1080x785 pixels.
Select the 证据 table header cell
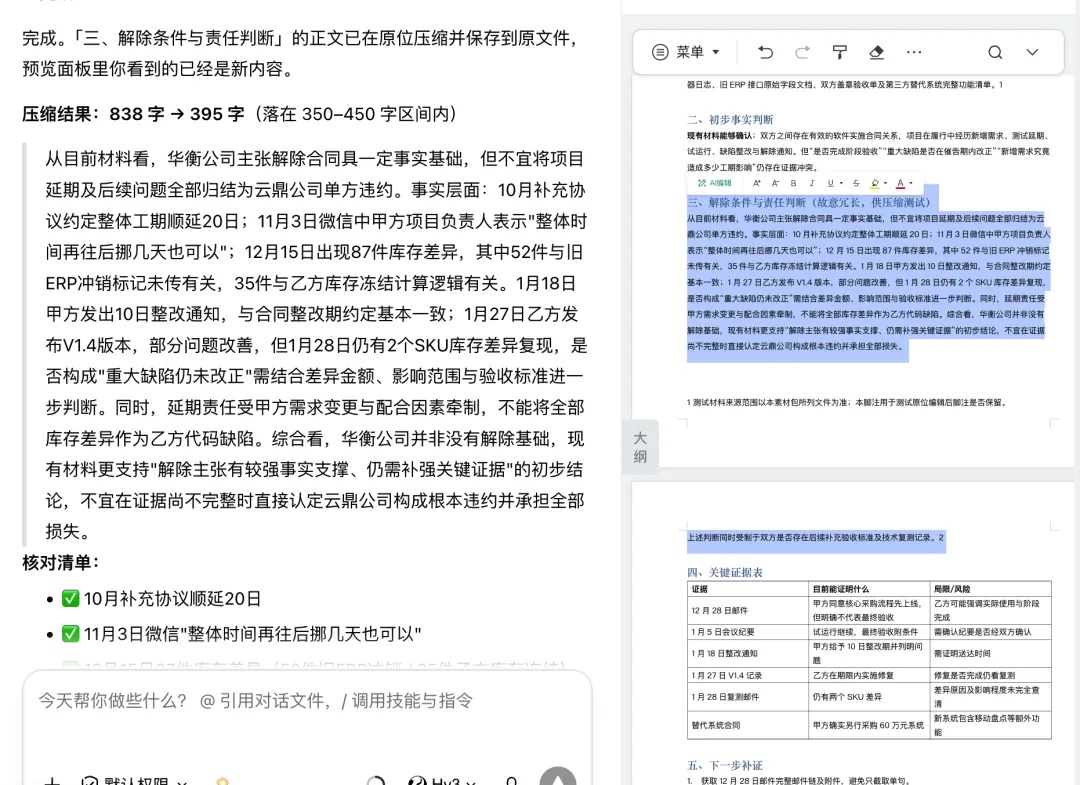pyautogui.click(x=747, y=589)
